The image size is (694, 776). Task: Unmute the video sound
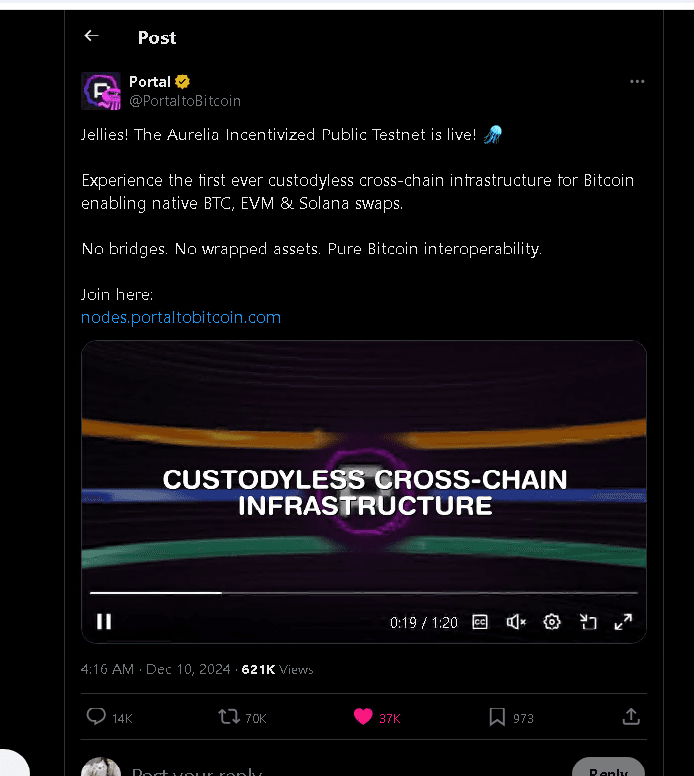coord(516,622)
